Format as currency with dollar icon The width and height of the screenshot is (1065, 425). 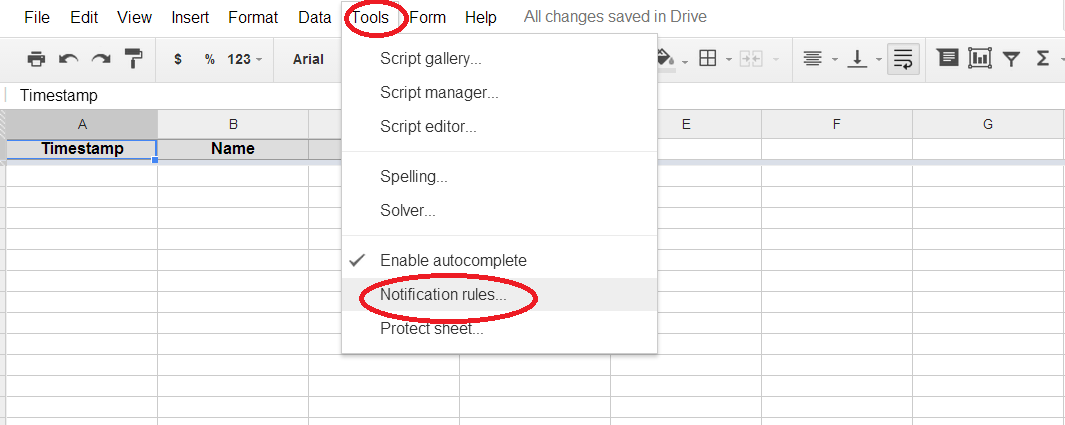[x=178, y=59]
